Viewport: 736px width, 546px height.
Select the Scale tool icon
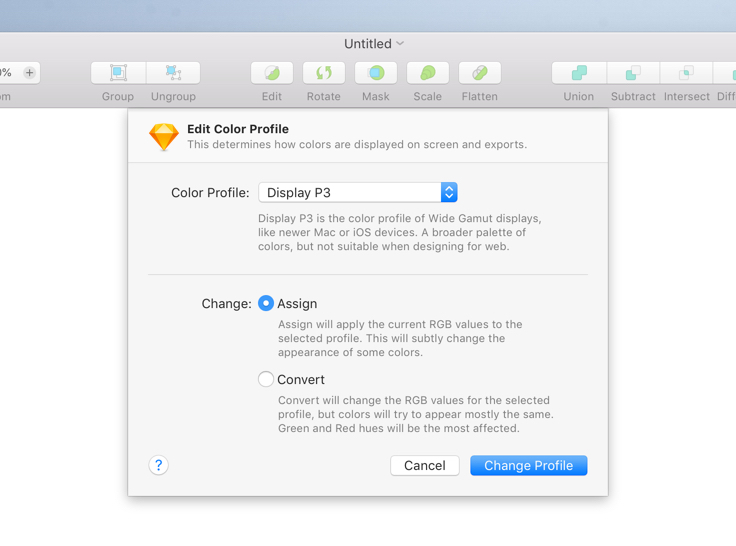(428, 73)
